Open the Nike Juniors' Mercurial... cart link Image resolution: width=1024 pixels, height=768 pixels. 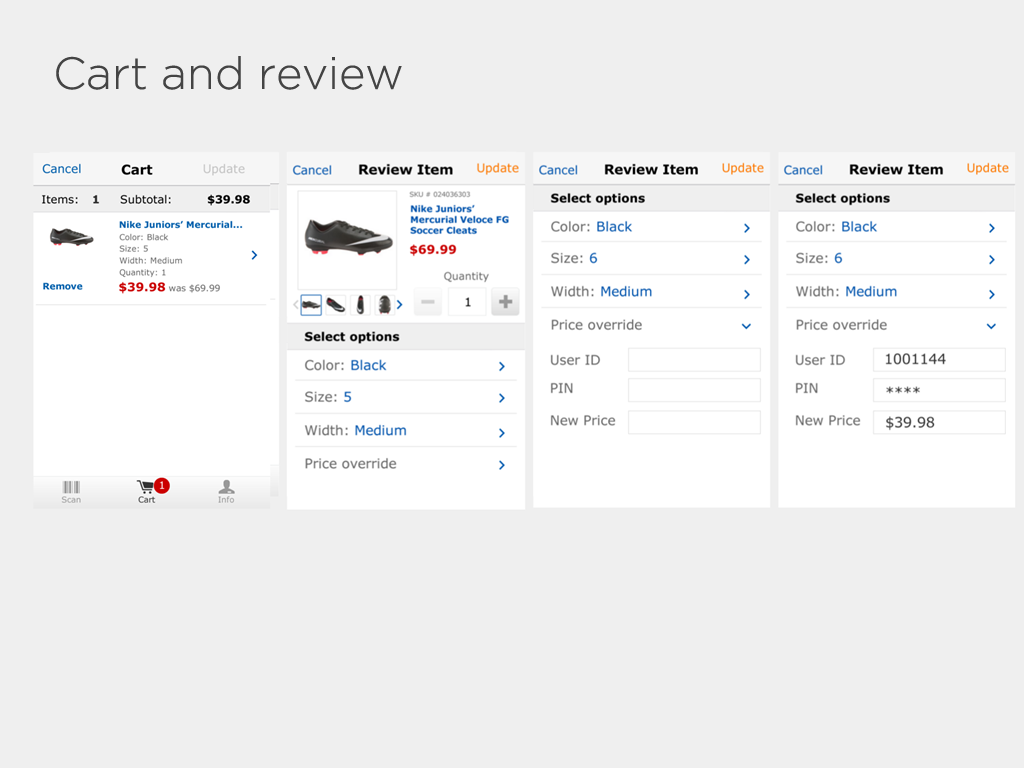(x=180, y=225)
